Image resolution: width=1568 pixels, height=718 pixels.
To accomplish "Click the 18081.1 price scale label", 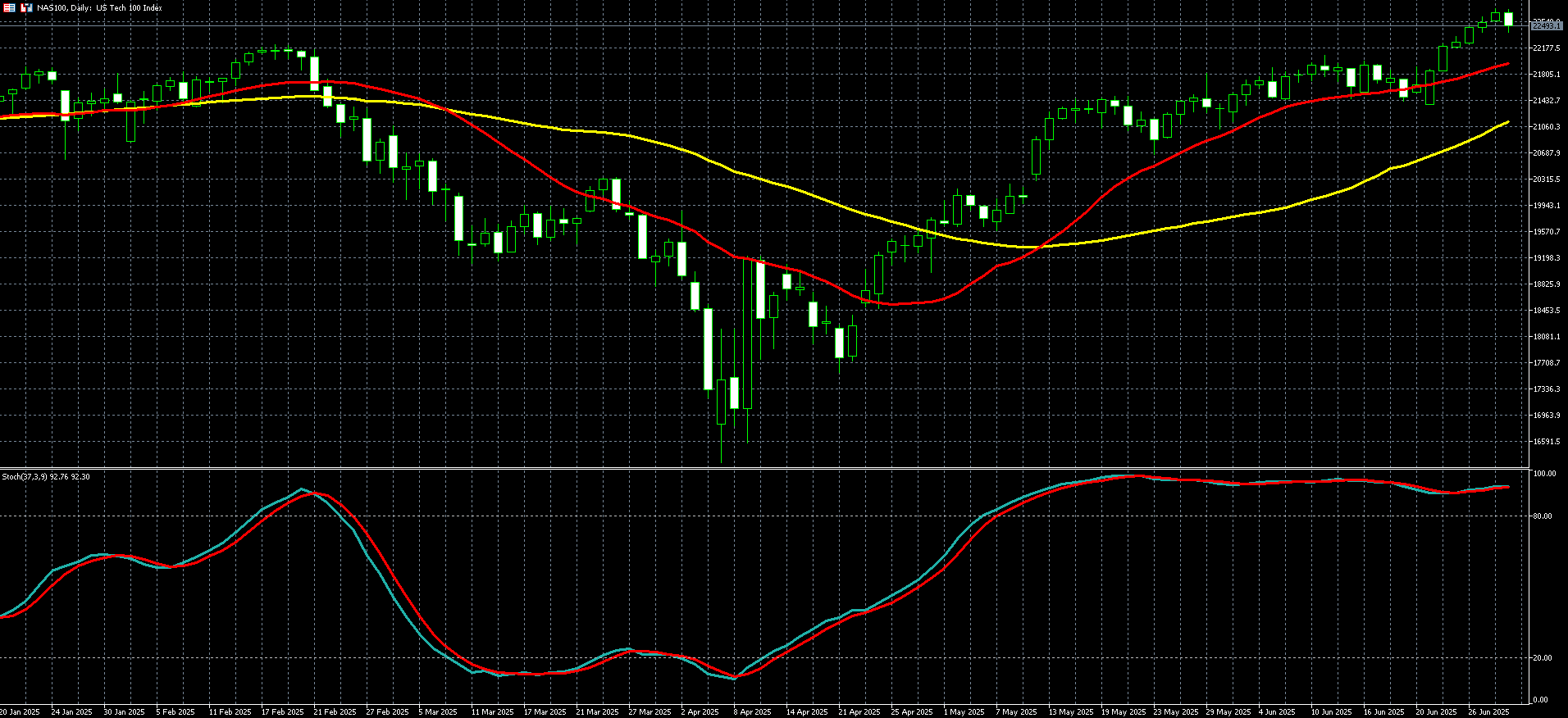I will [1546, 337].
